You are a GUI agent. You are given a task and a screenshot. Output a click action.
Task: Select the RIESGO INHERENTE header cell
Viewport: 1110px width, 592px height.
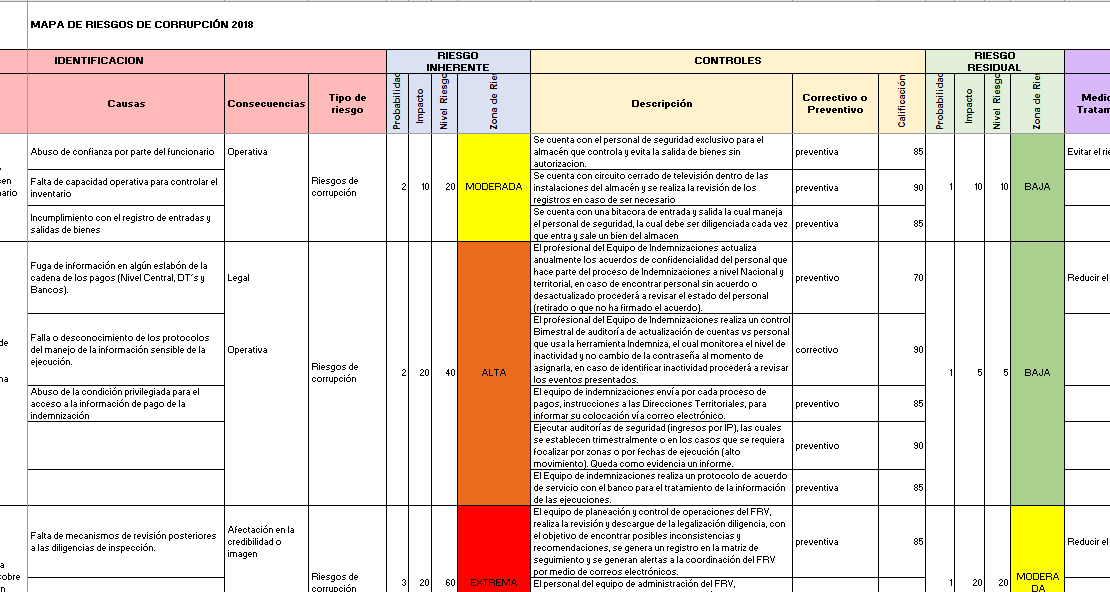(x=458, y=62)
